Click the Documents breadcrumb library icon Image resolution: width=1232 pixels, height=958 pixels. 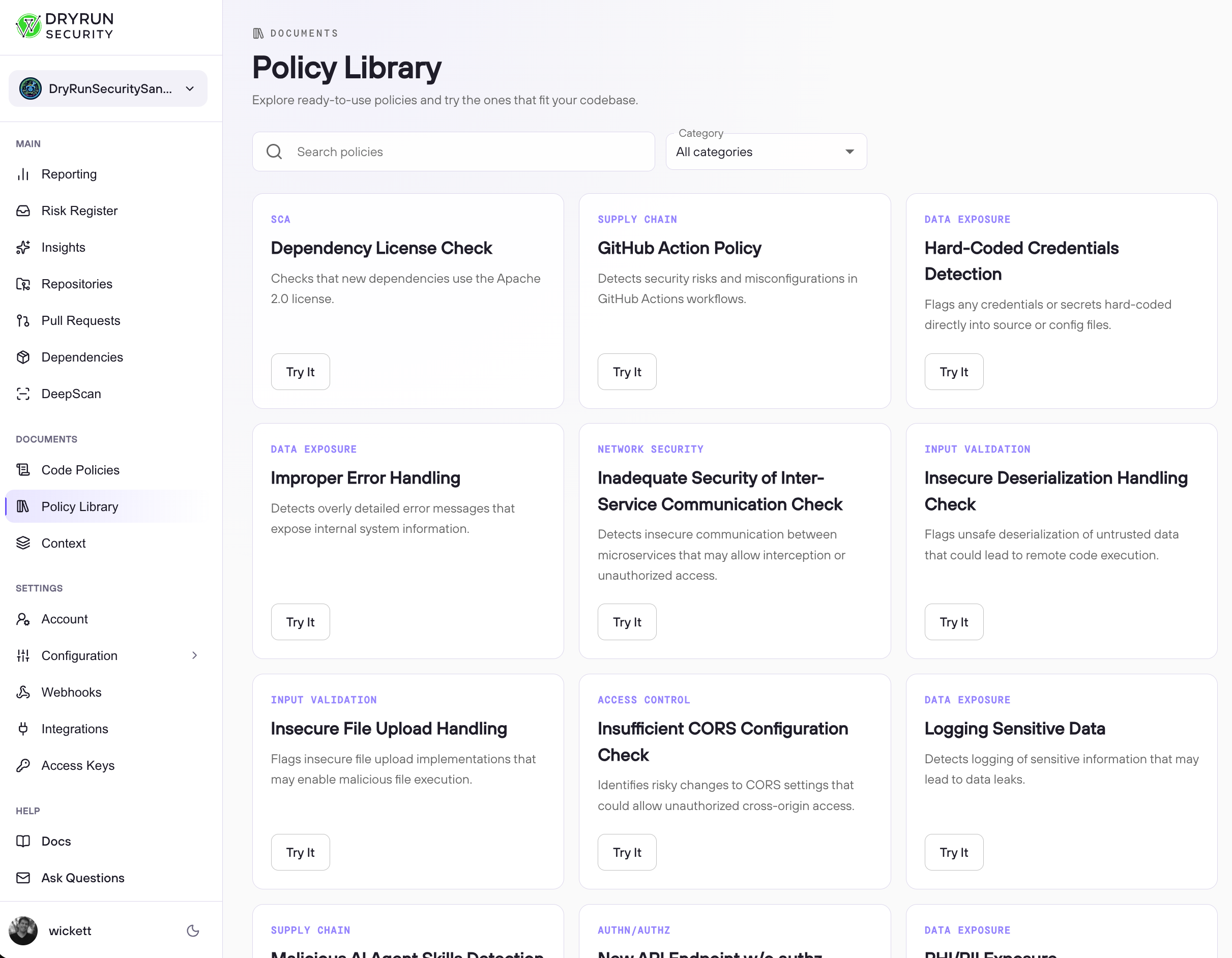pos(258,34)
